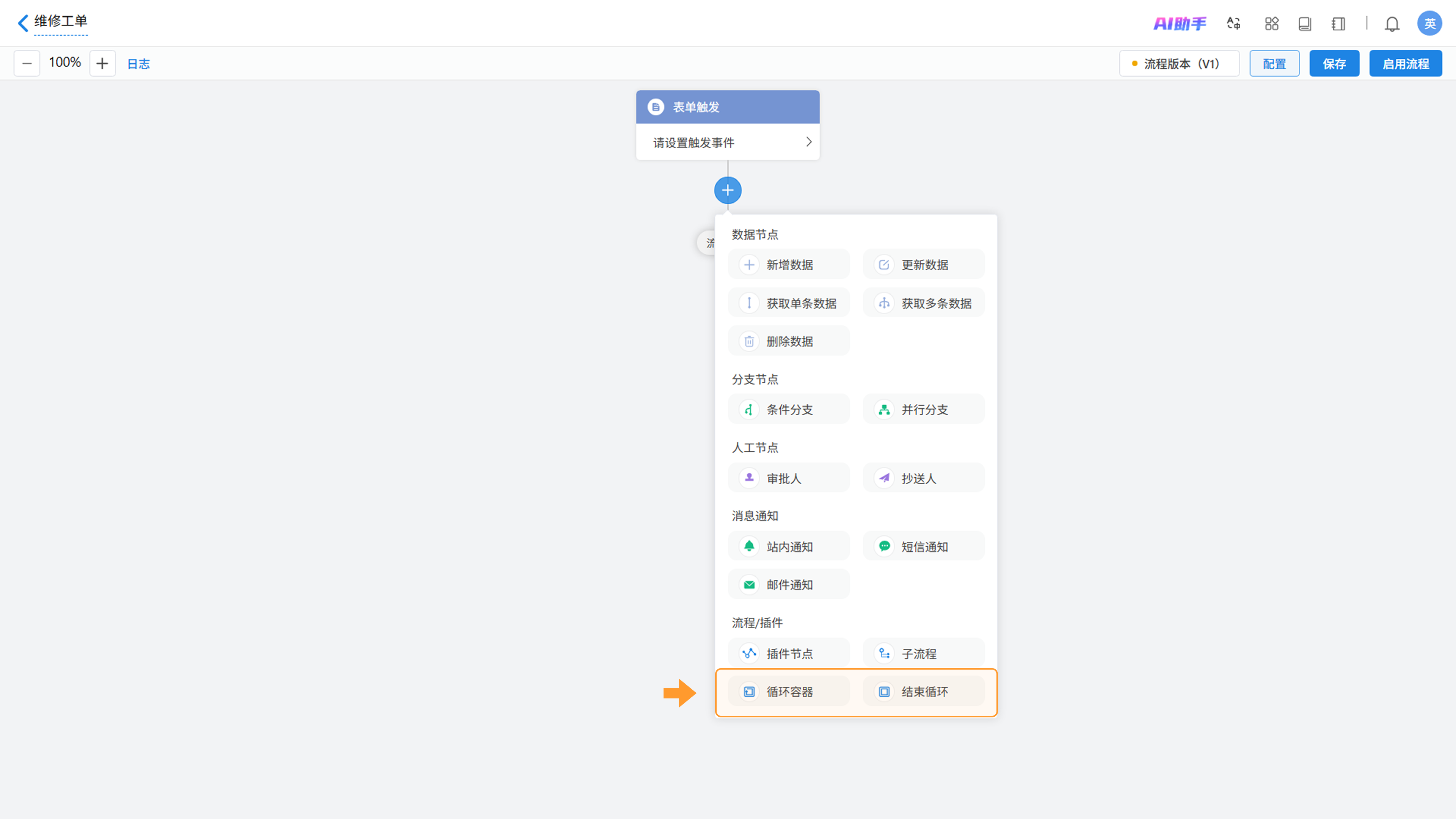The width and height of the screenshot is (1456, 819).
Task: Open the book documentation icon
Action: (x=1304, y=24)
